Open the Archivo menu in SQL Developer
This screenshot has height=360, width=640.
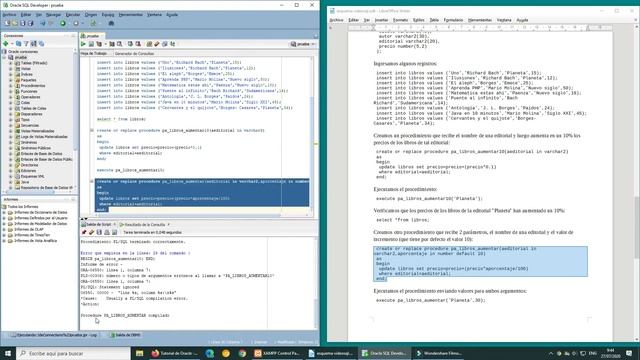[x=9, y=15]
